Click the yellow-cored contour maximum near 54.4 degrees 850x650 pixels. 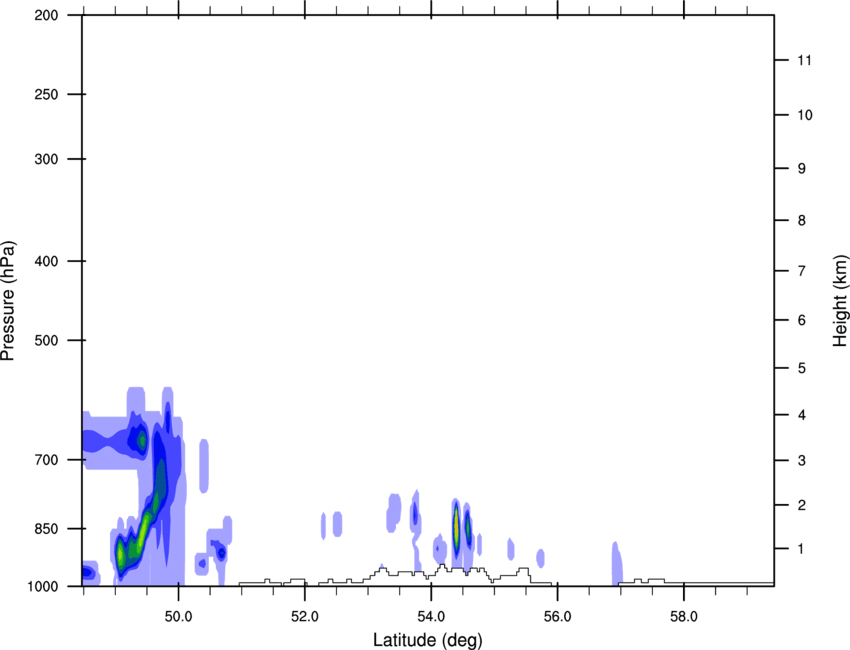coord(456,529)
